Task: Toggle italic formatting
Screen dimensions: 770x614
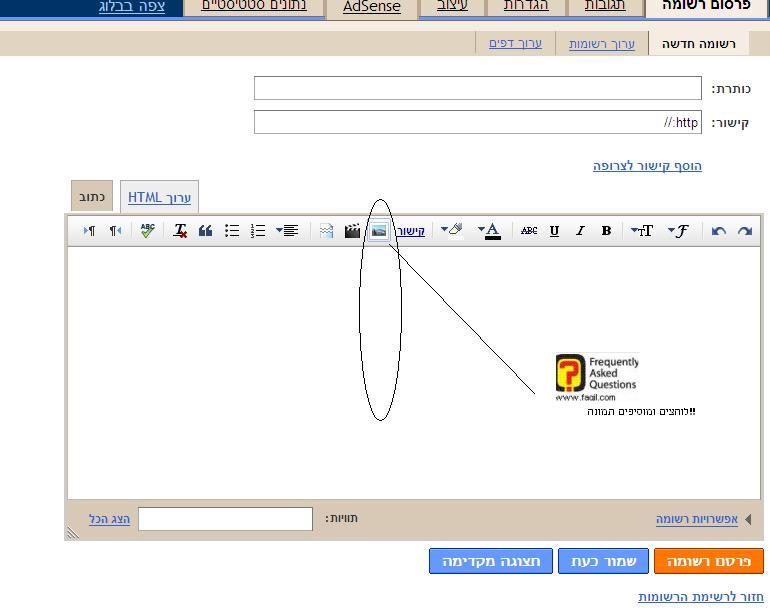Action: (x=580, y=231)
